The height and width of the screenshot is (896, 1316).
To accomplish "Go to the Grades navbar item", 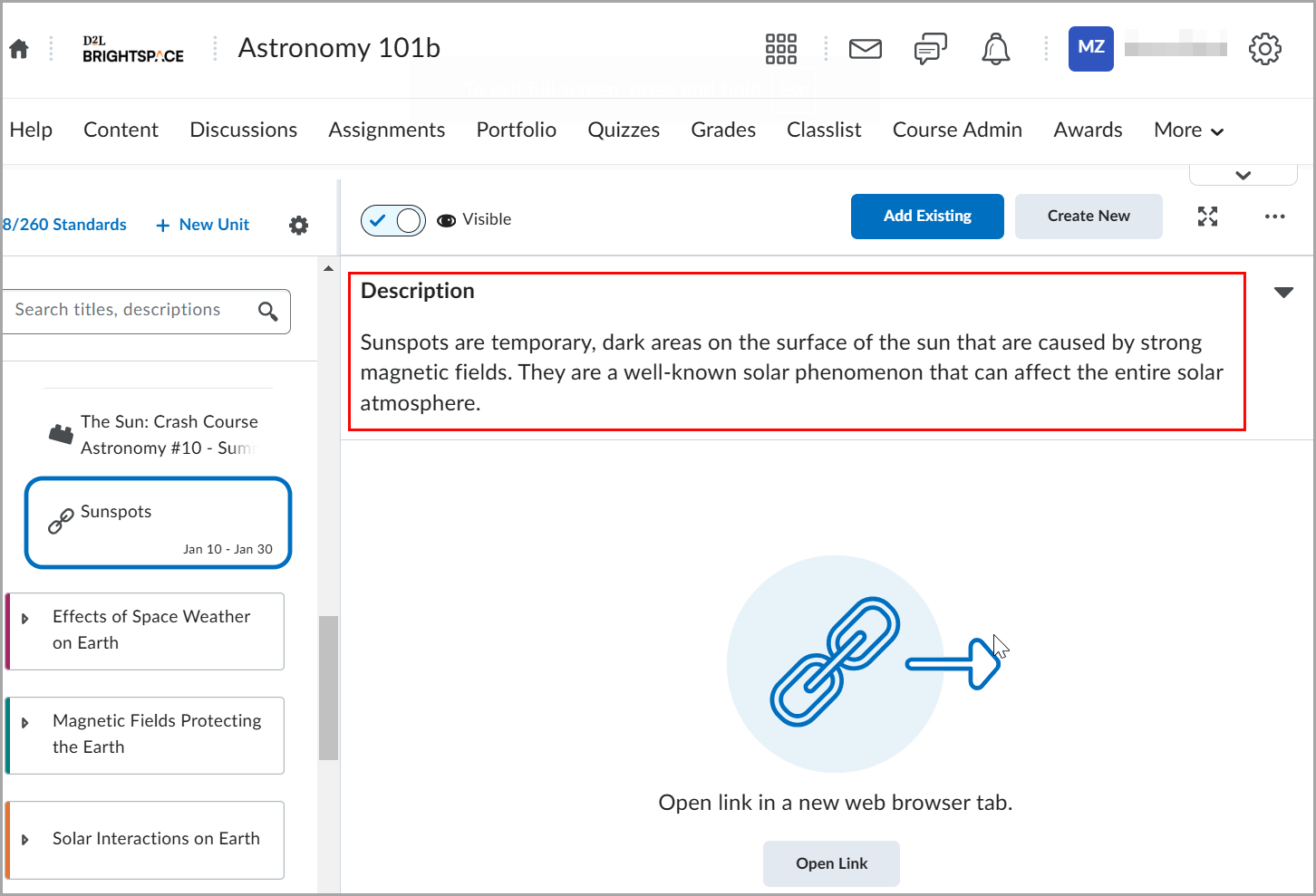I will click(x=722, y=130).
